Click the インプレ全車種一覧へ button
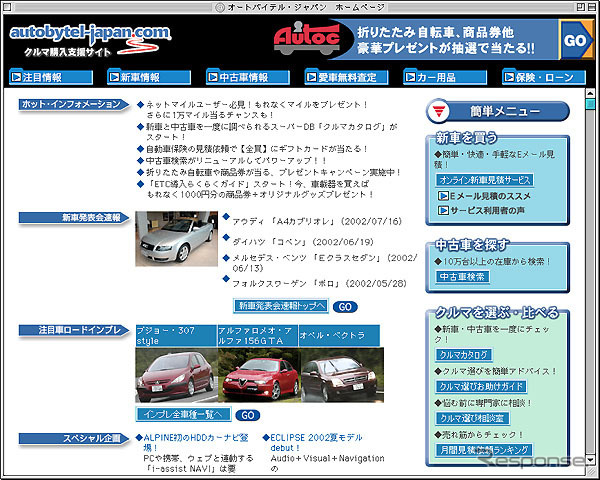Viewport: 600px width, 480px height. tap(183, 414)
